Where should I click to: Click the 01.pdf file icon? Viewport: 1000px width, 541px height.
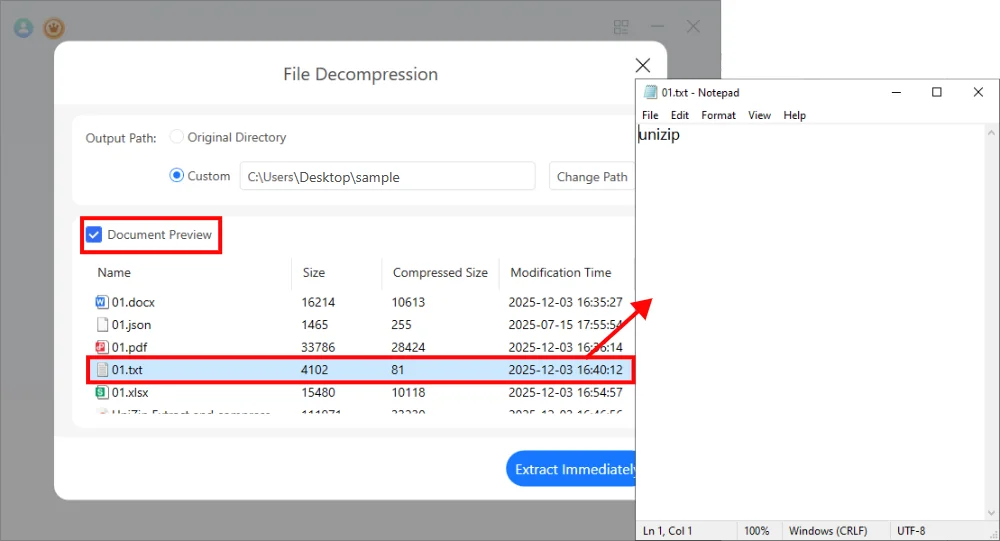(101, 347)
